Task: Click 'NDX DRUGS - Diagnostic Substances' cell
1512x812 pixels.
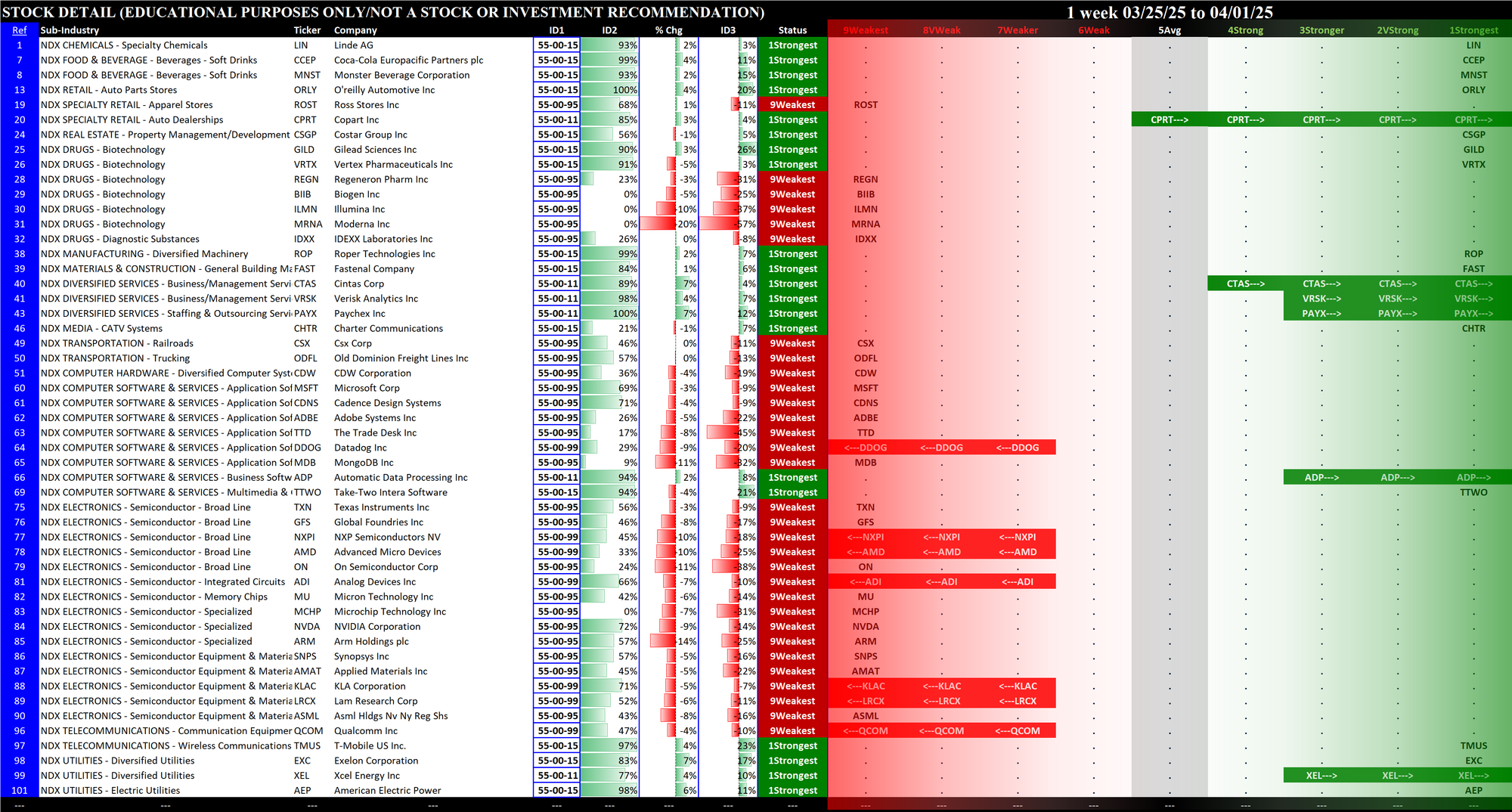Action: [x=120, y=239]
